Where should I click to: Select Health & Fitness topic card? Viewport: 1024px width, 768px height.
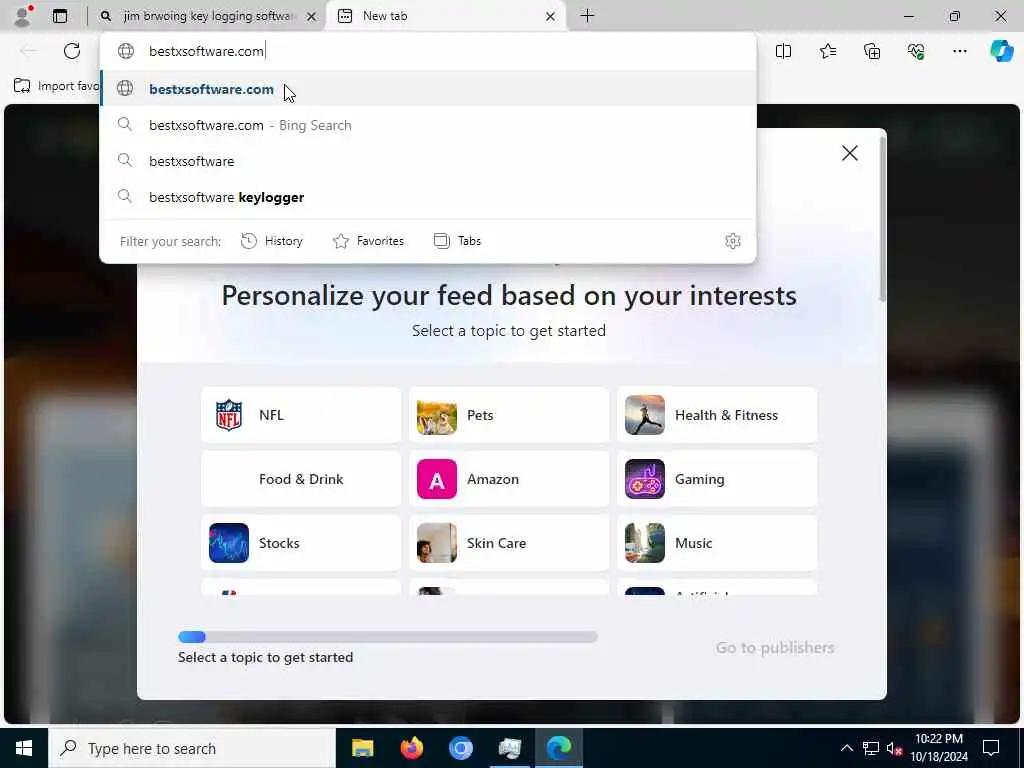tap(717, 415)
